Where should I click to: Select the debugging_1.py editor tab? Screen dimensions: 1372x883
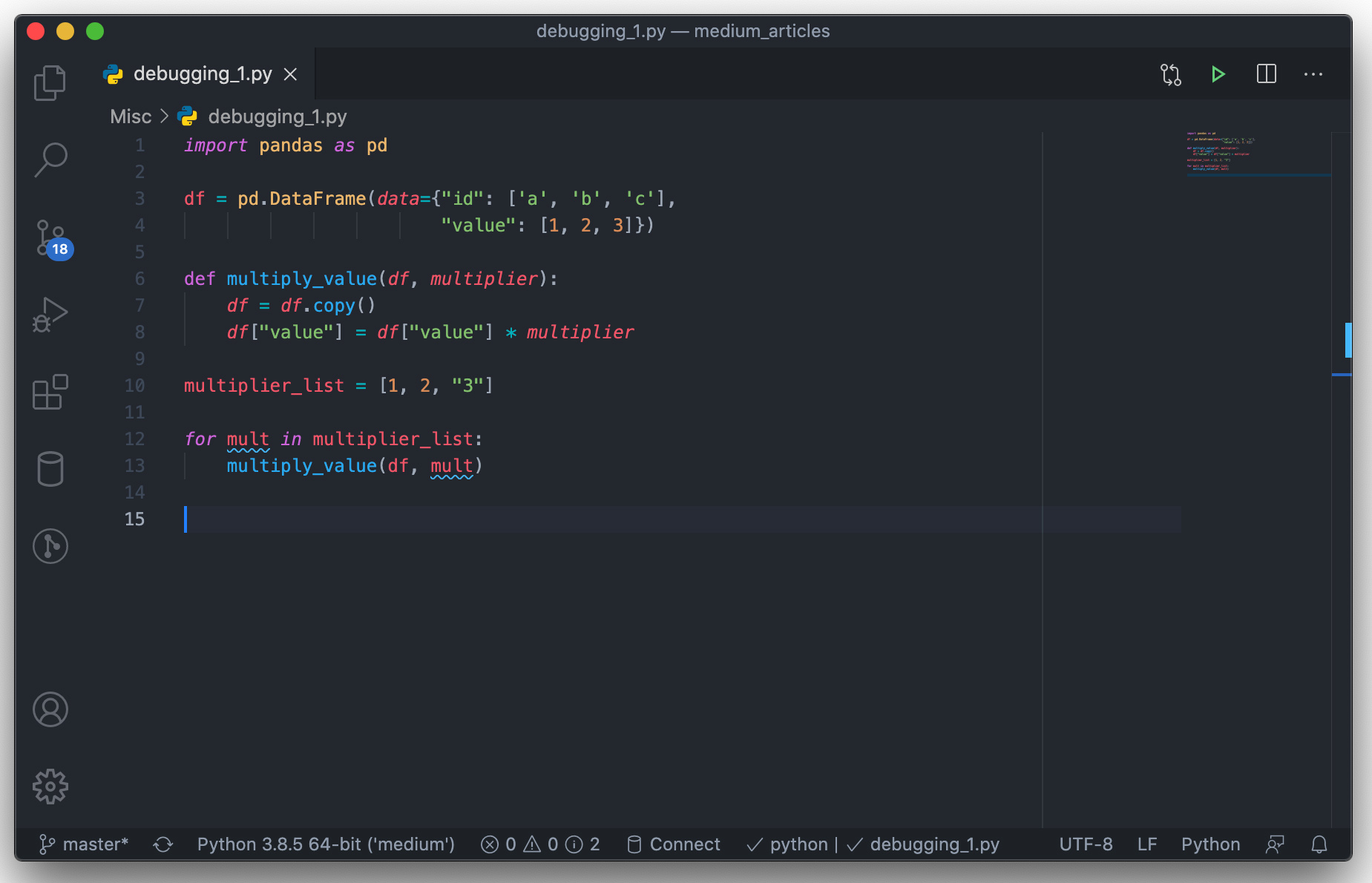202,74
